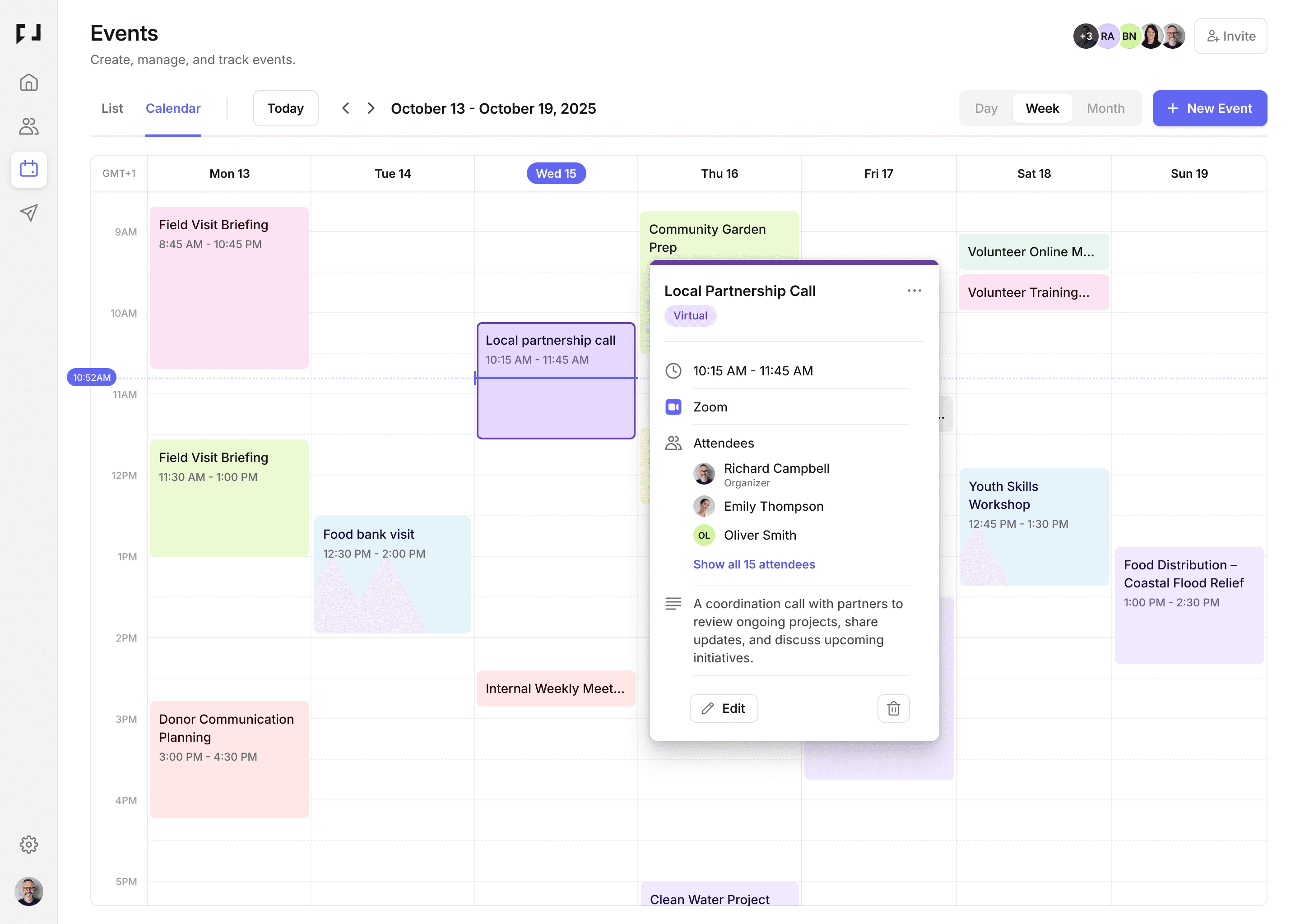Viewport: 1300px width, 924px height.
Task: Switch to the List tab
Action: point(112,108)
